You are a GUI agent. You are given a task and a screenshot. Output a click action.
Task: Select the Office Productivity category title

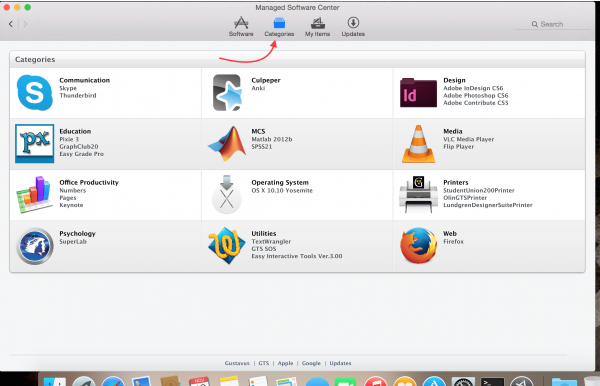coord(89,182)
